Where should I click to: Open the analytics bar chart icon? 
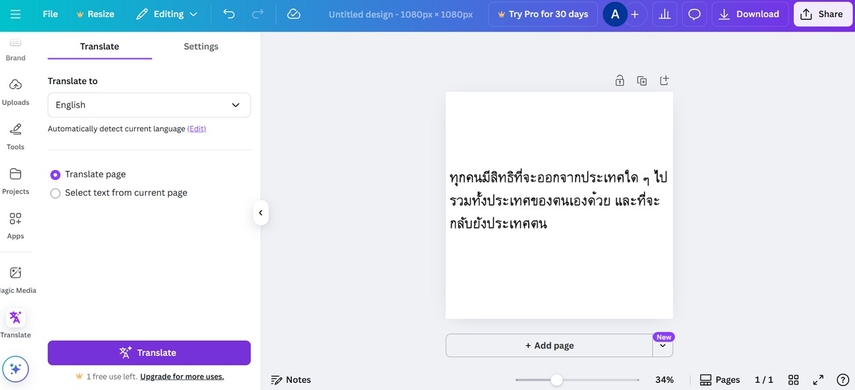[664, 14]
